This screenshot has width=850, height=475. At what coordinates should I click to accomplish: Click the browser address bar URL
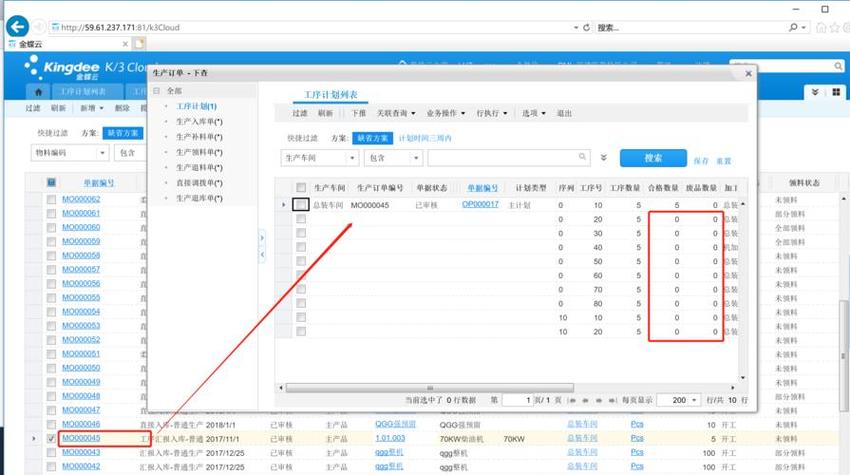pos(120,27)
